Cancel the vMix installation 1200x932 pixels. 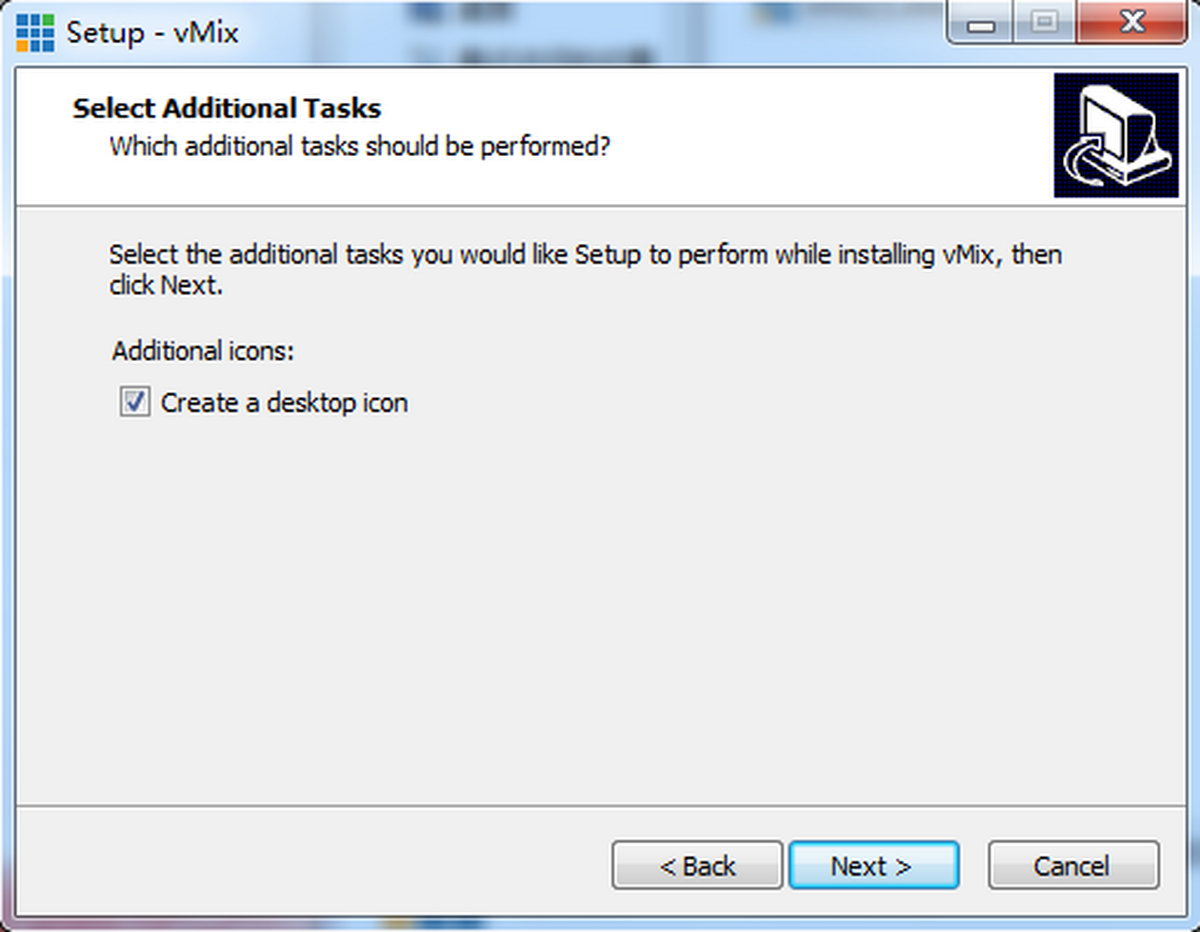coord(1073,865)
